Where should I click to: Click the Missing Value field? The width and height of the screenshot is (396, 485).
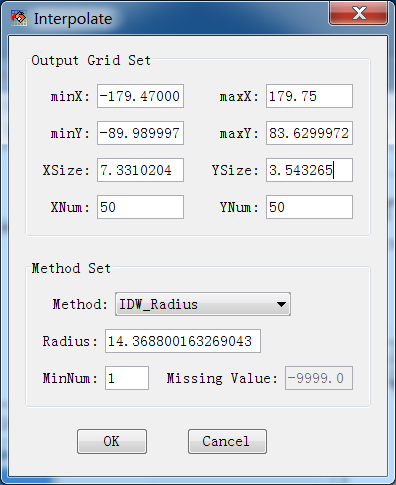pyautogui.click(x=319, y=378)
